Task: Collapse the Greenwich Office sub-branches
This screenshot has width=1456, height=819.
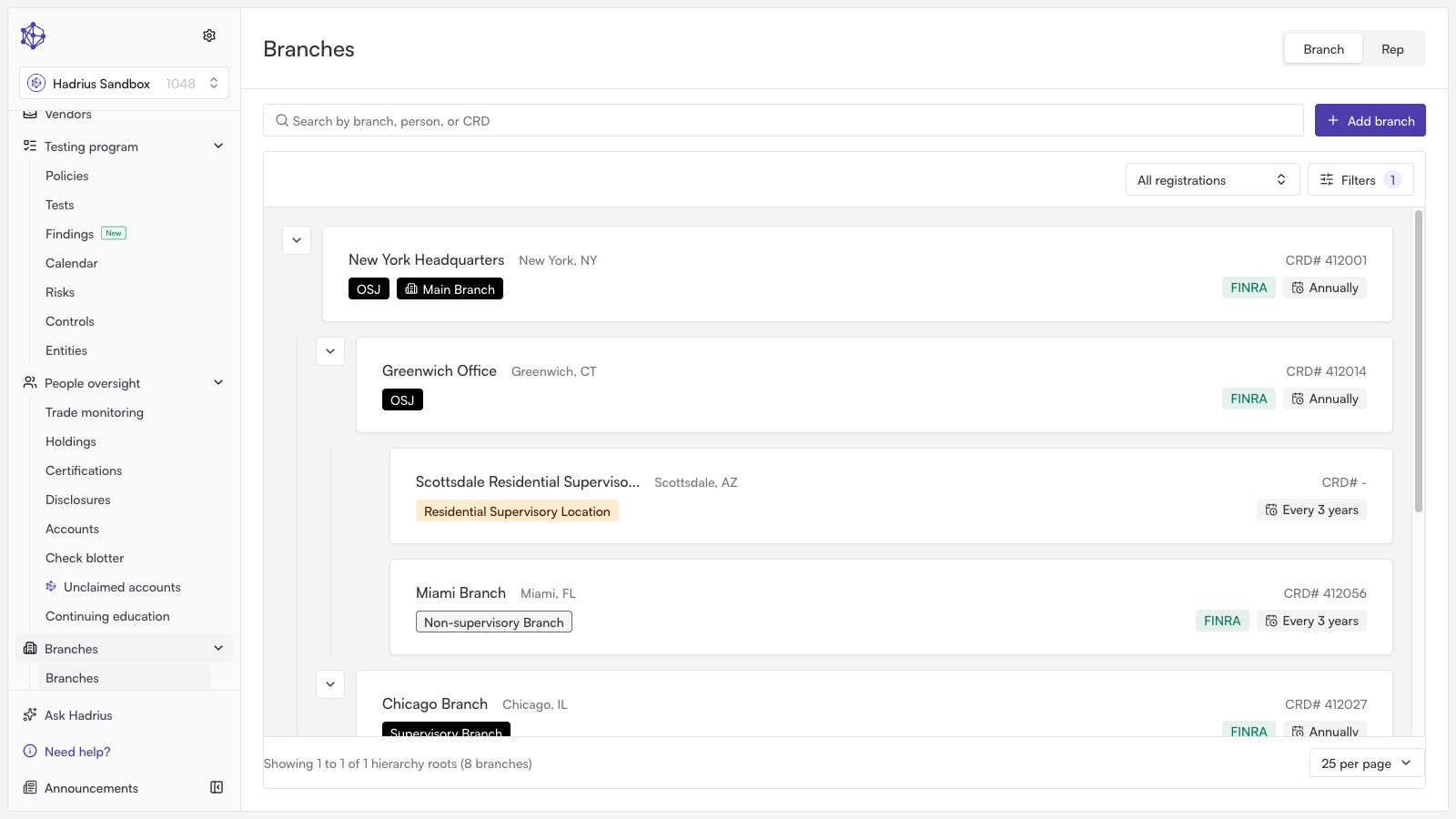Action: [330, 351]
